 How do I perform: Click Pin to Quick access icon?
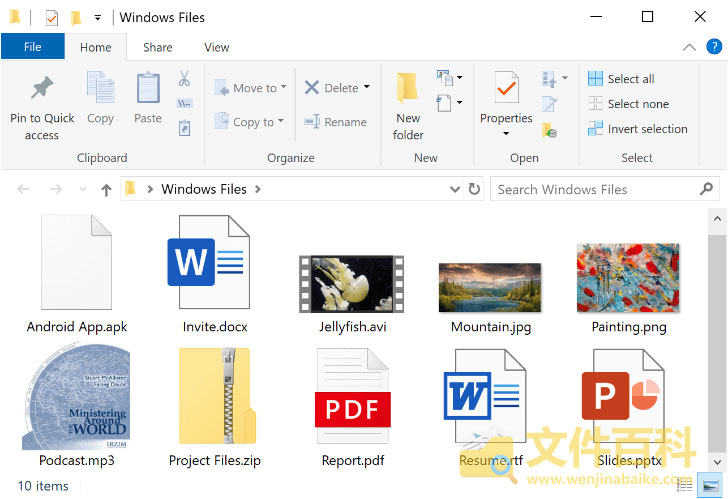(x=42, y=88)
